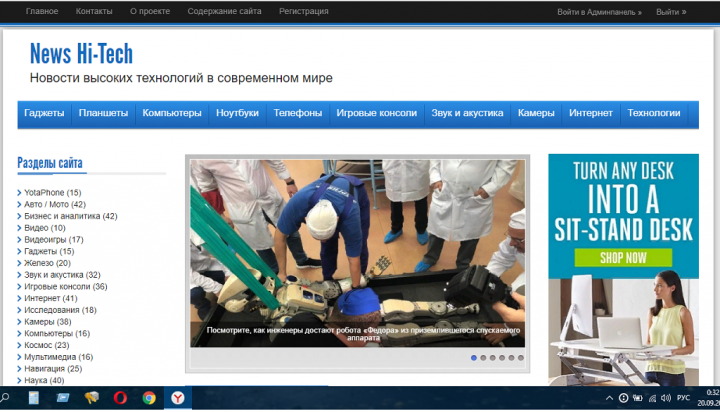This screenshot has width=720, height=412.
Task: Open the Камеры navbar tab
Action: click(x=536, y=113)
